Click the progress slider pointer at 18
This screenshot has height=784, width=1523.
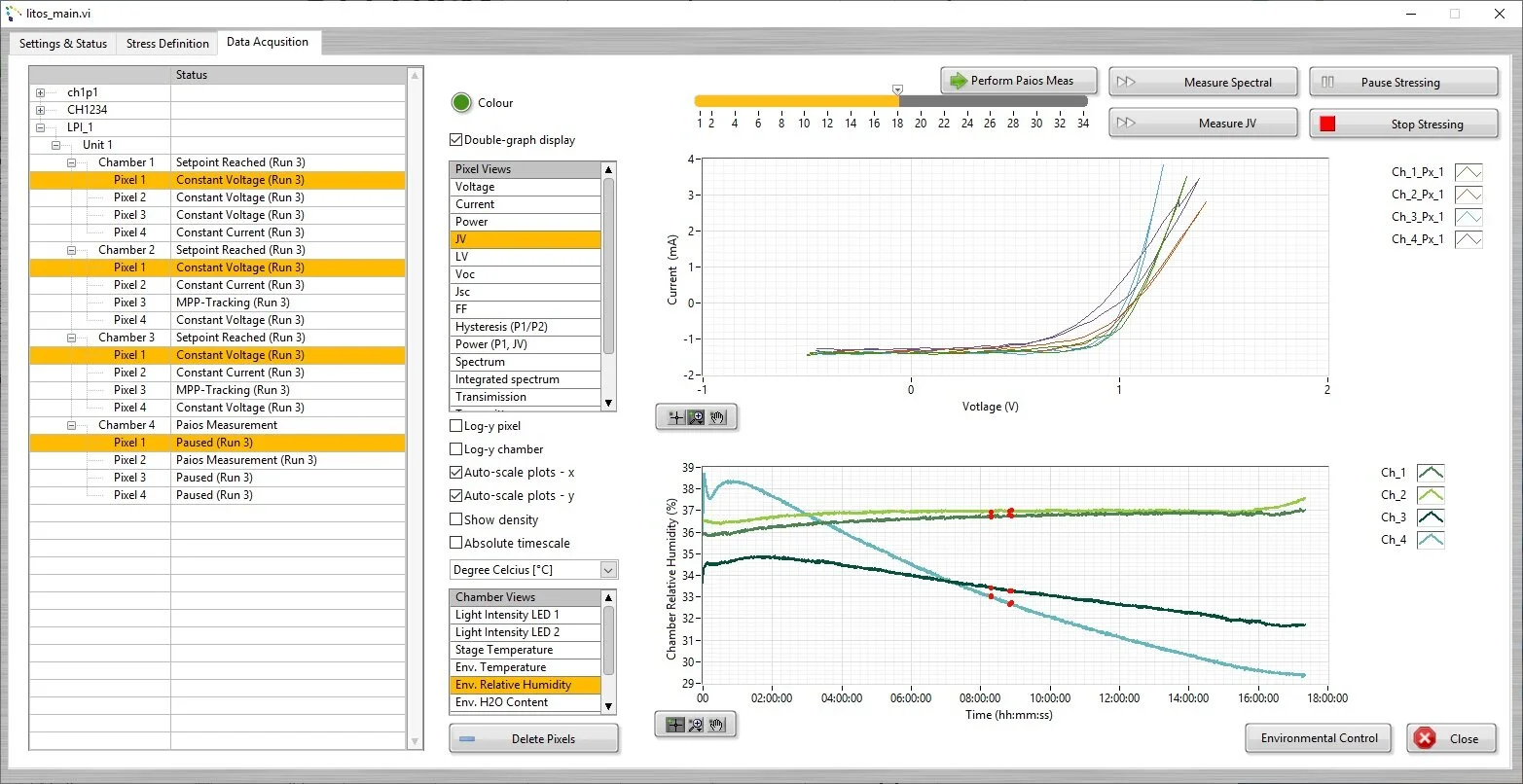point(897,89)
